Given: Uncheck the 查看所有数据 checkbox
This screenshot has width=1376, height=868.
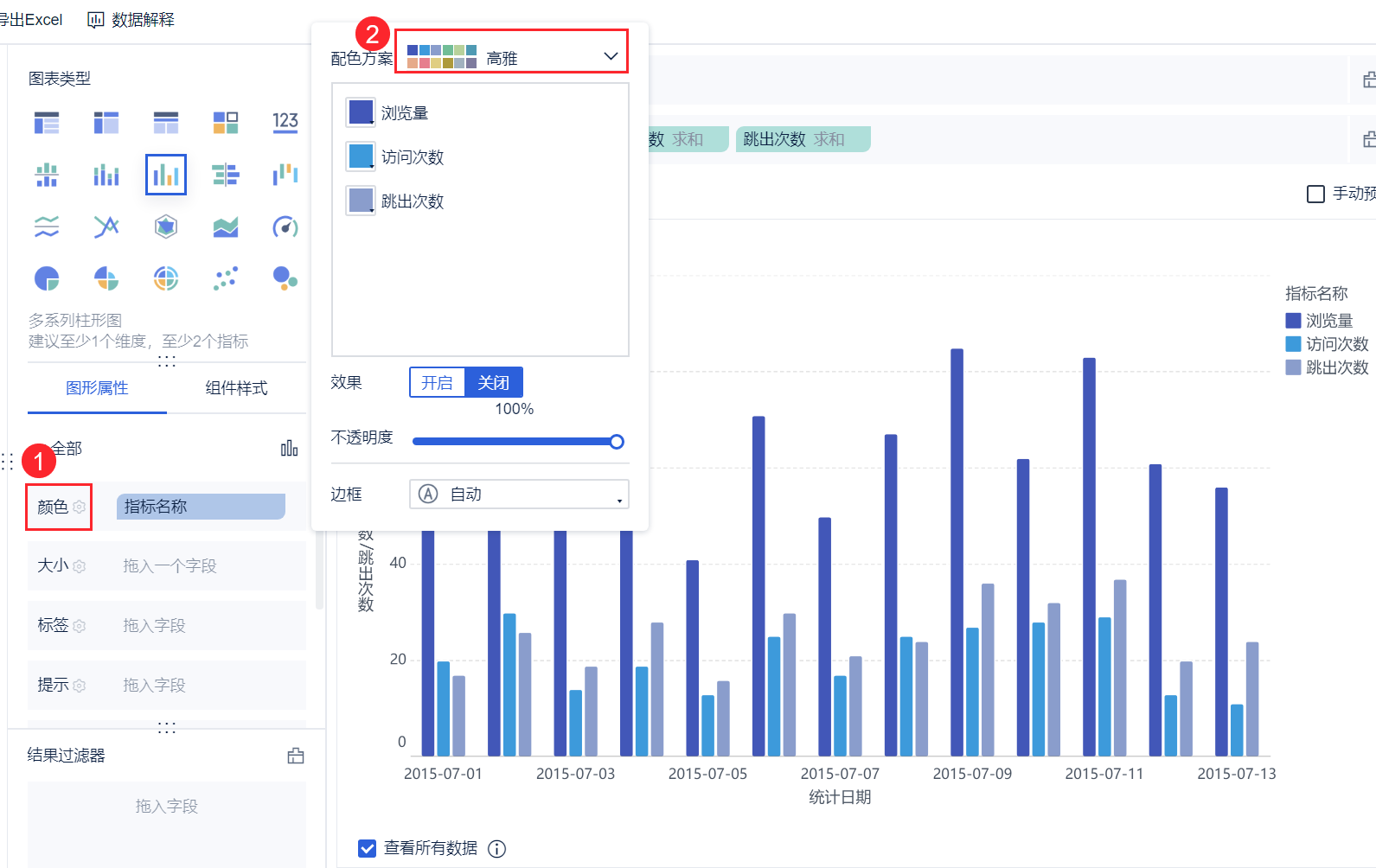Looking at the screenshot, I should click(x=368, y=848).
